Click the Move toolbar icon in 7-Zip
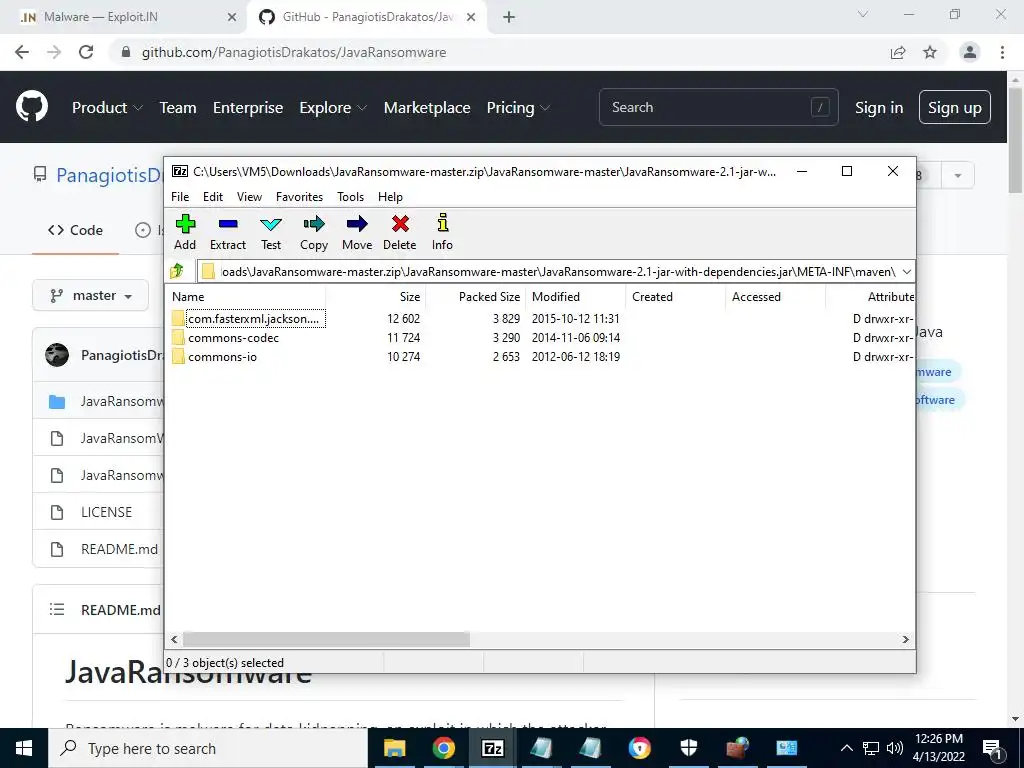Image resolution: width=1024 pixels, height=768 pixels. tap(357, 232)
